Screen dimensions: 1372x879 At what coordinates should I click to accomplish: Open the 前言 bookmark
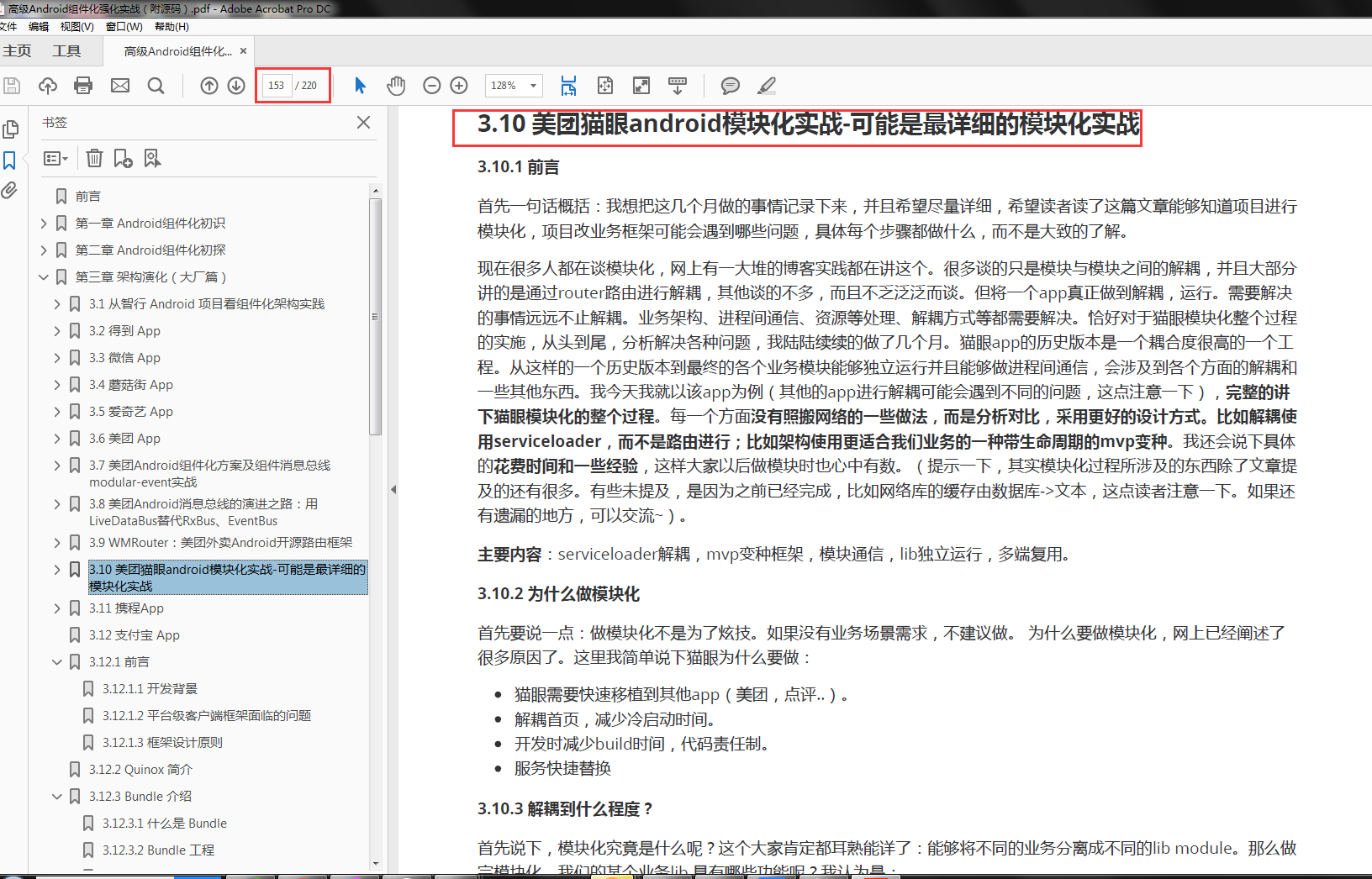(x=88, y=197)
